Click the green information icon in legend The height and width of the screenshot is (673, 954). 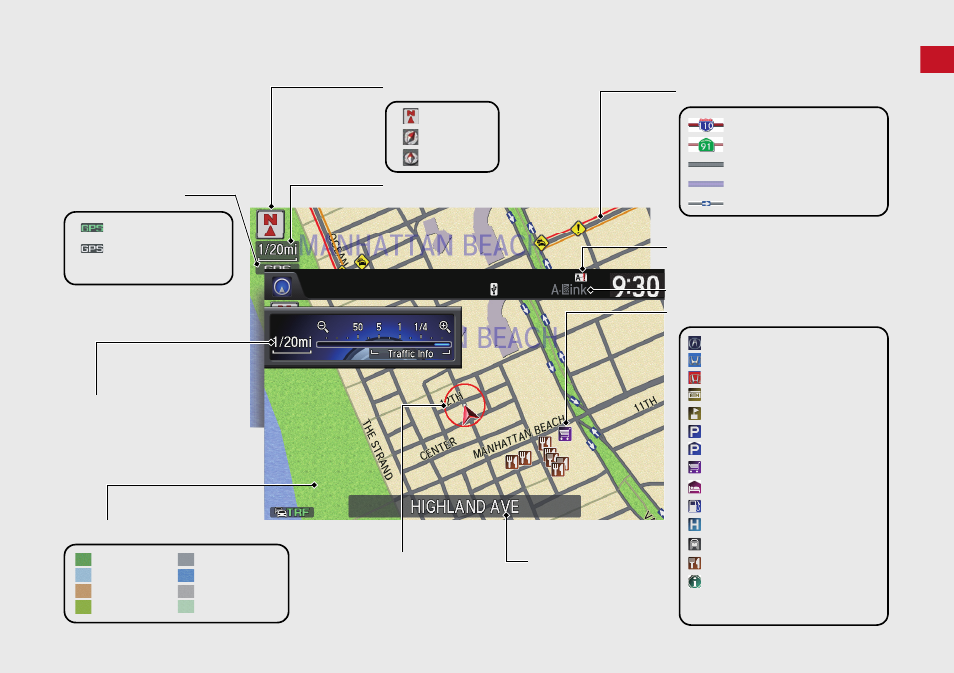point(694,582)
